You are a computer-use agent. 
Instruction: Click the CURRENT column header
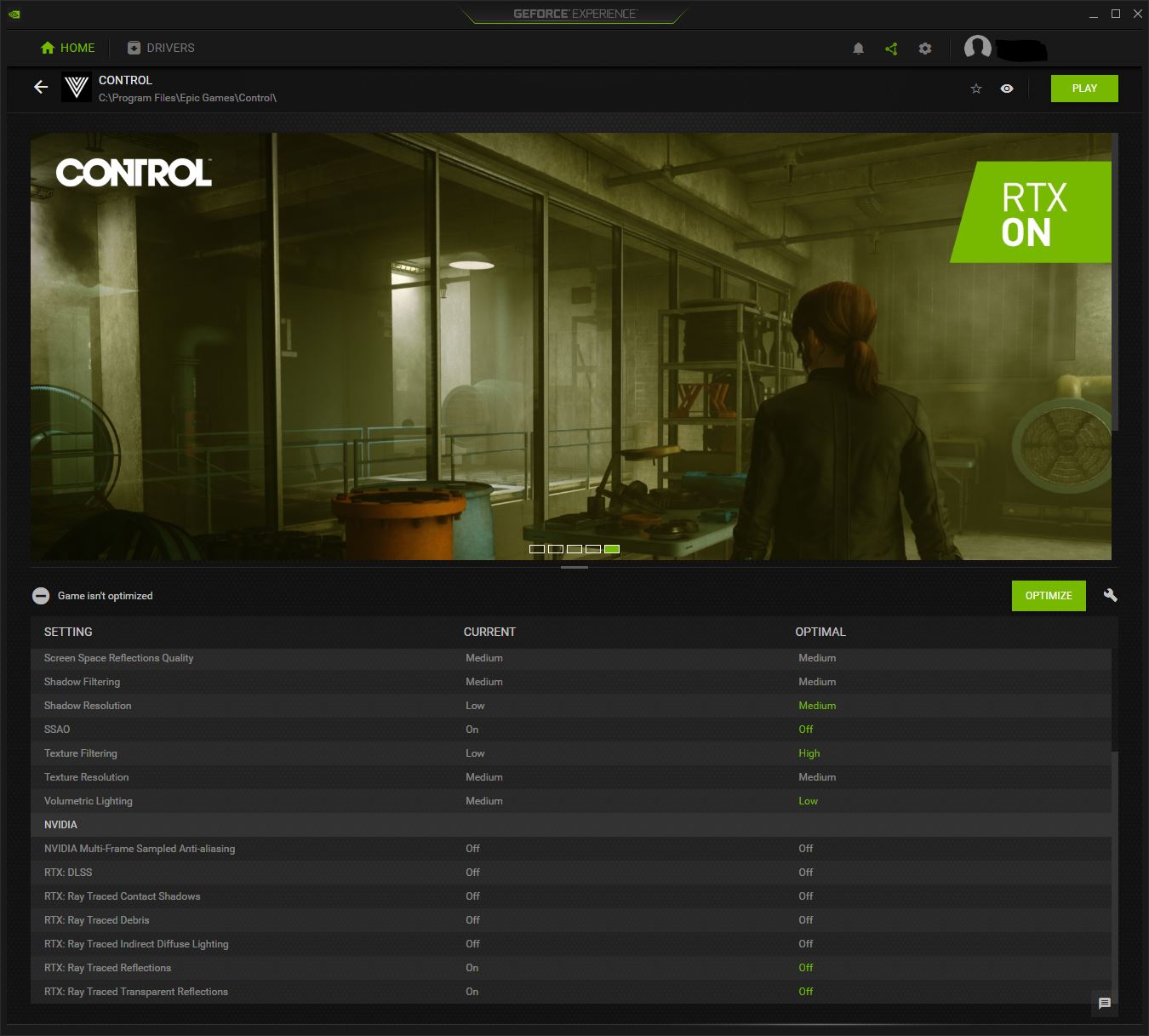point(489,632)
